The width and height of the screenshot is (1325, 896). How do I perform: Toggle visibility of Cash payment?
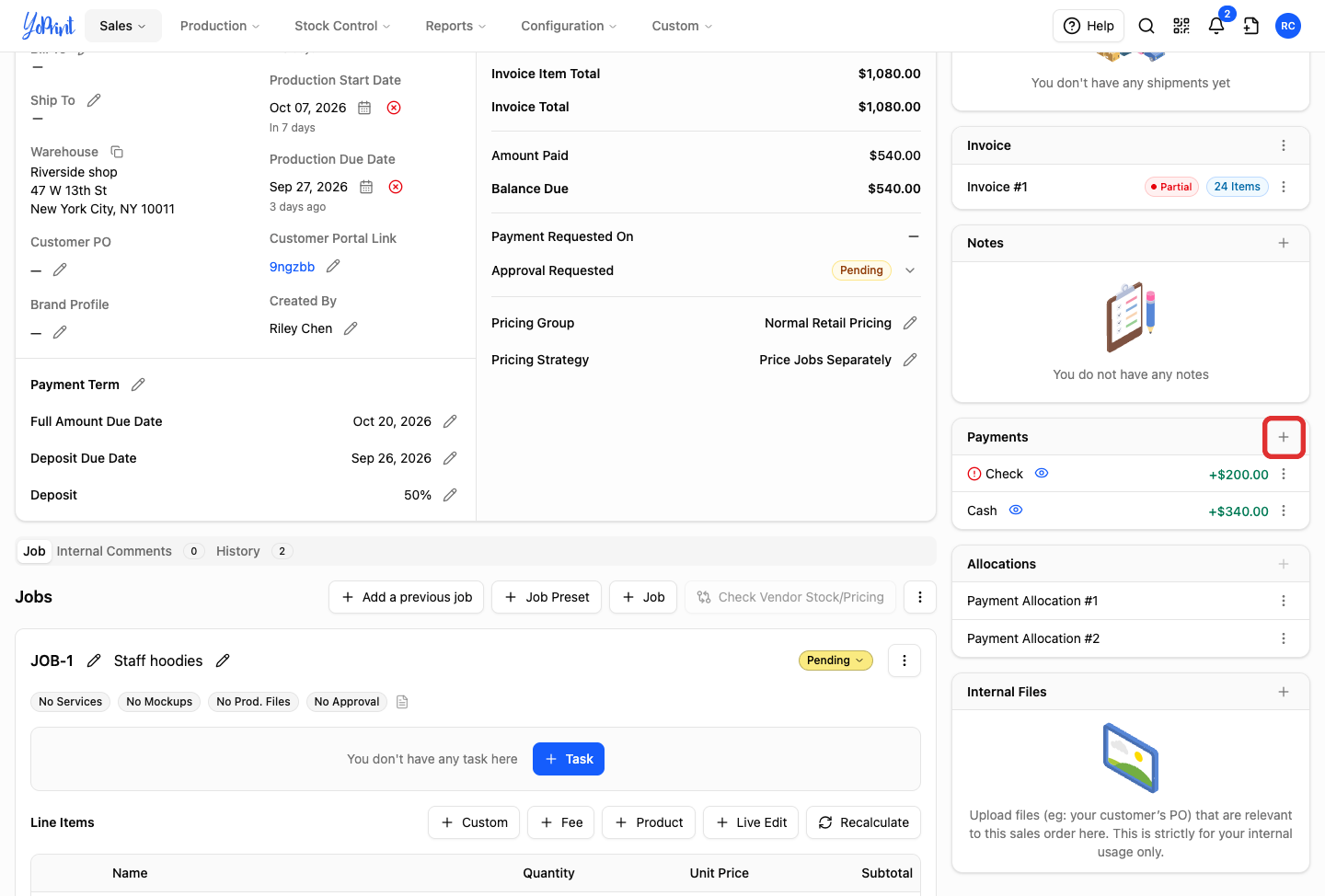click(1016, 511)
